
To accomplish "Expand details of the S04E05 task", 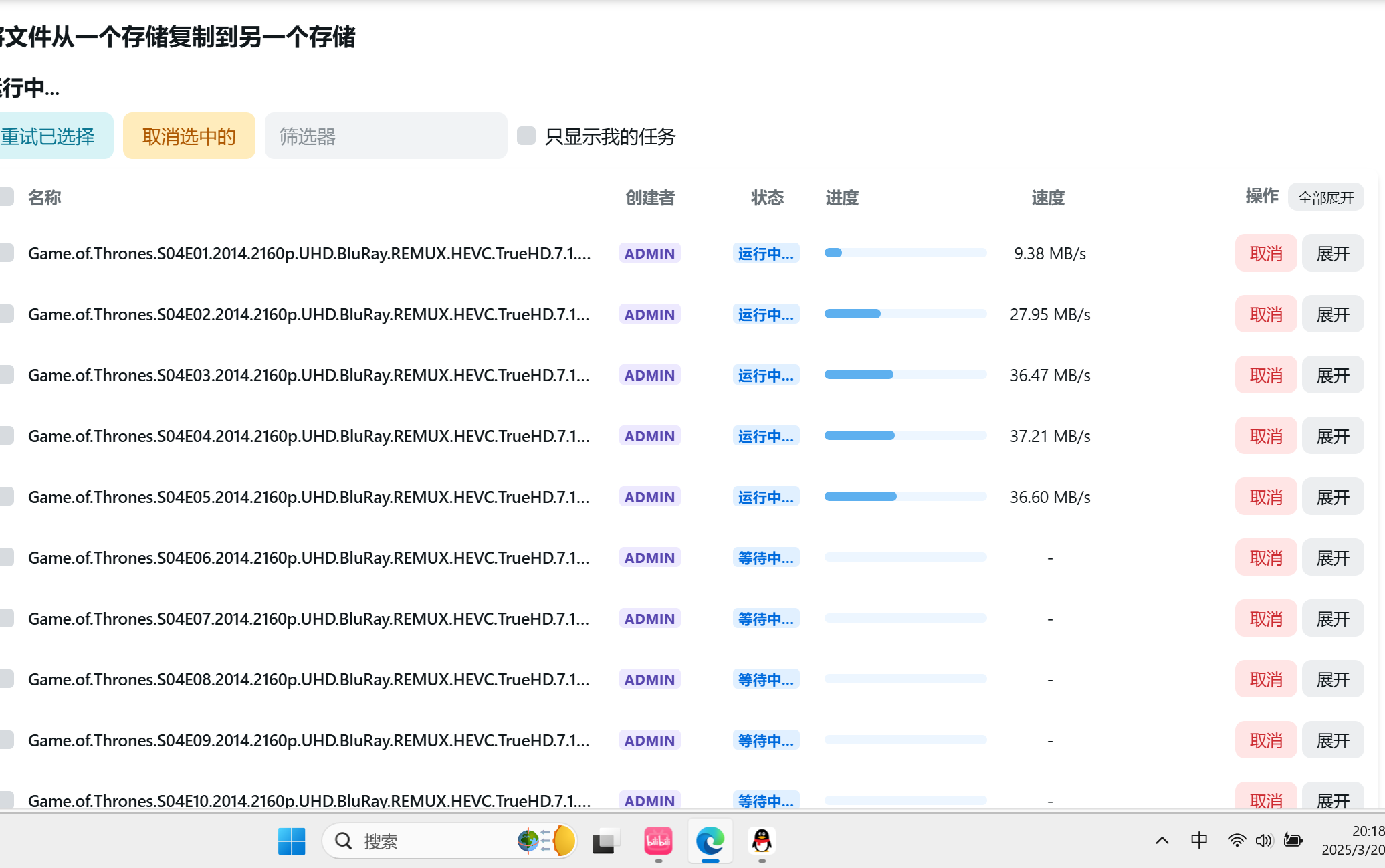I will point(1333,497).
